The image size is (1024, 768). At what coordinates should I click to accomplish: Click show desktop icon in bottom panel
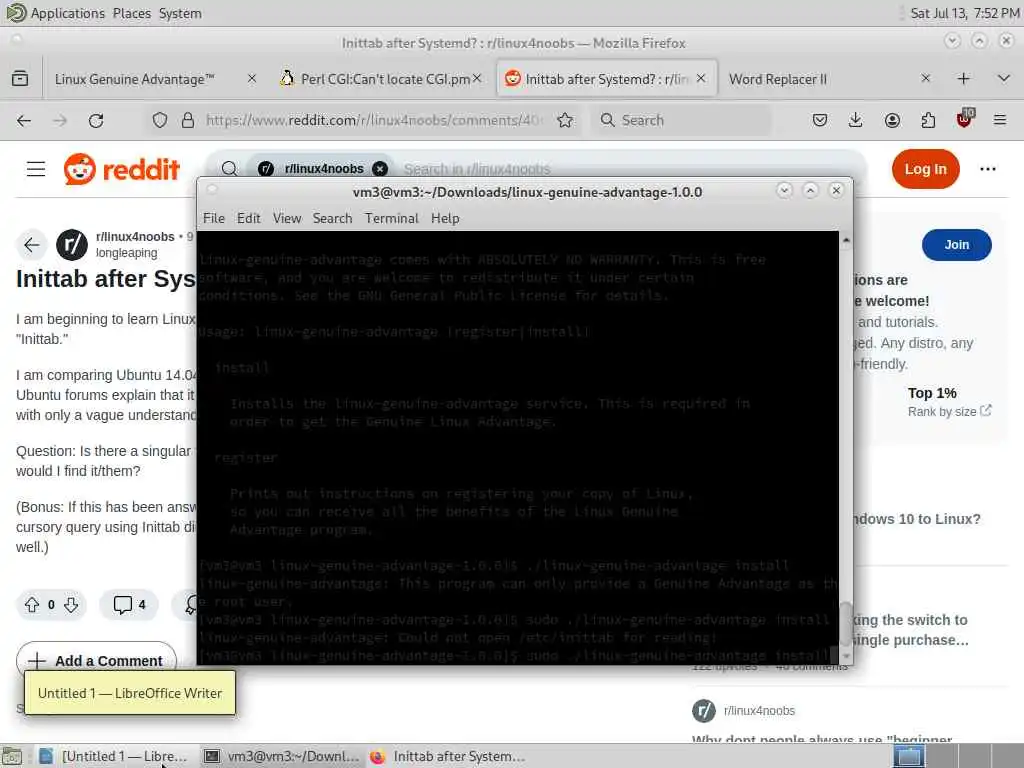12,756
